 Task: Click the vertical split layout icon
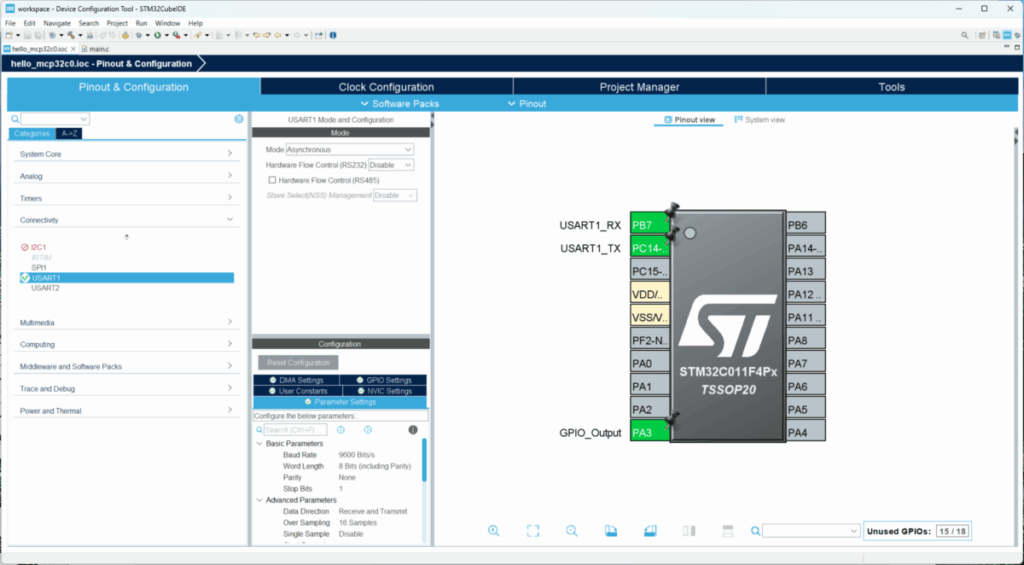click(x=689, y=530)
